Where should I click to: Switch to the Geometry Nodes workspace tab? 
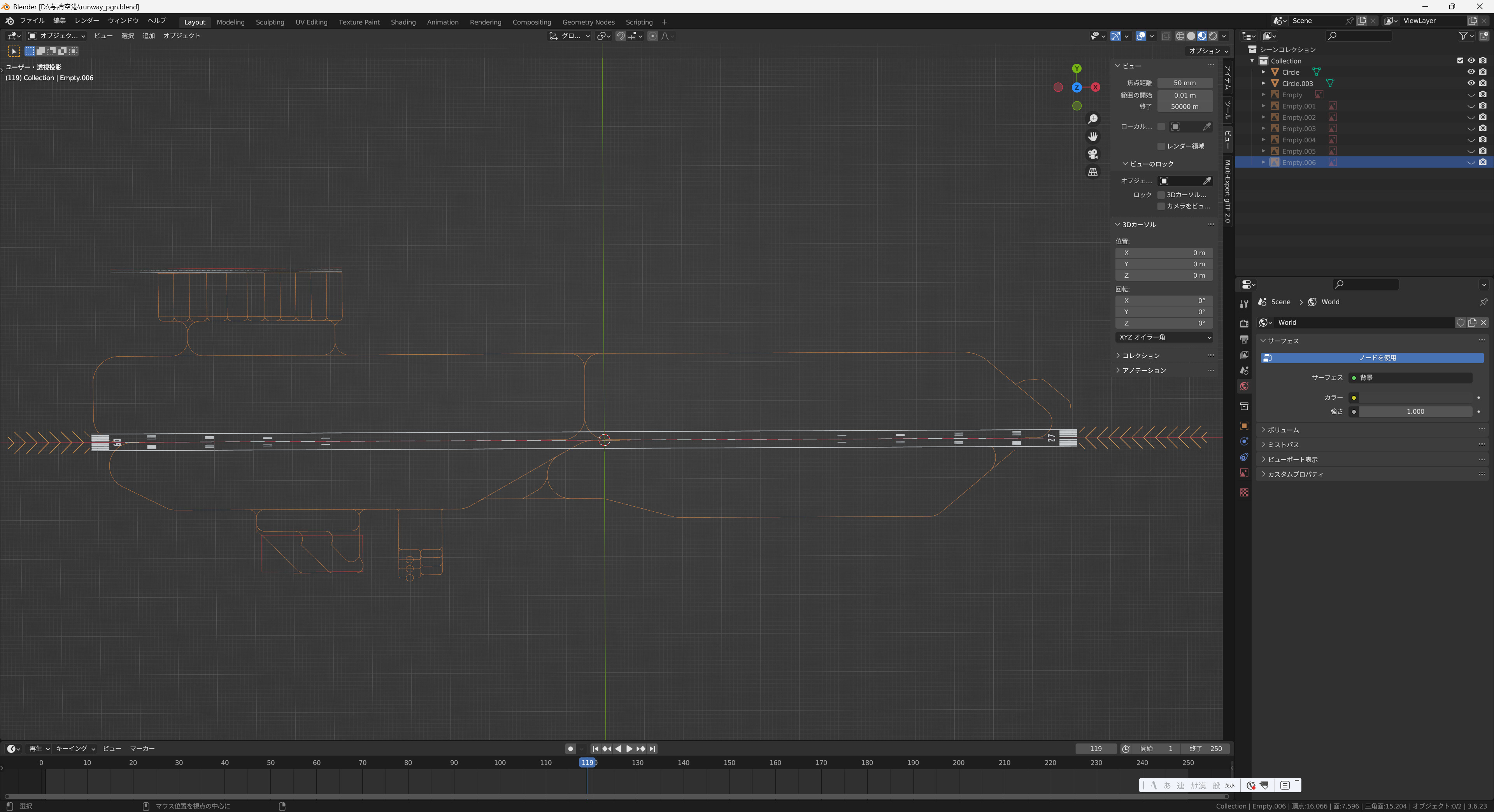point(588,22)
